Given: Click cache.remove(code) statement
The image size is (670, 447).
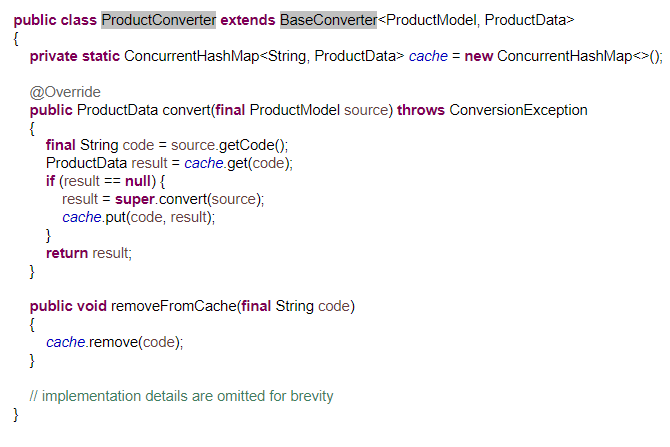Looking at the screenshot, I should coord(115,342).
